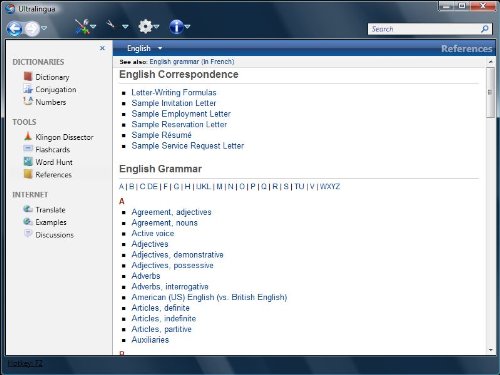Open Sample Employment Letter link
The width and height of the screenshot is (500, 375).
(x=181, y=114)
